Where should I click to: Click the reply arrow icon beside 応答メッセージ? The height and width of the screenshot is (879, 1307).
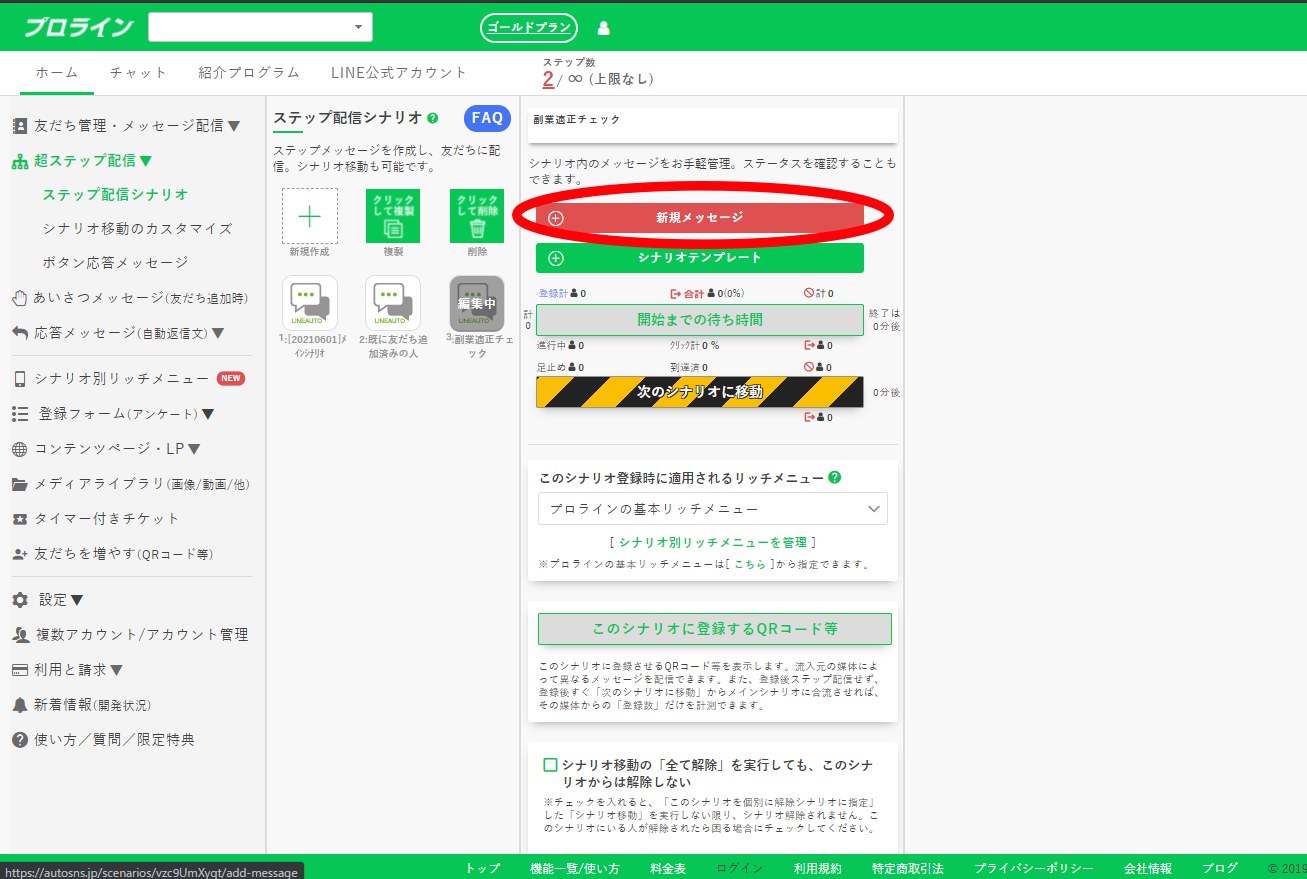coord(20,333)
